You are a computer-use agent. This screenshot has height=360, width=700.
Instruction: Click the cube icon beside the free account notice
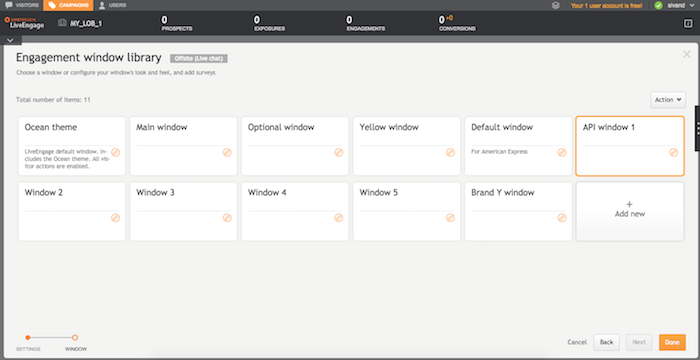[x=556, y=5]
